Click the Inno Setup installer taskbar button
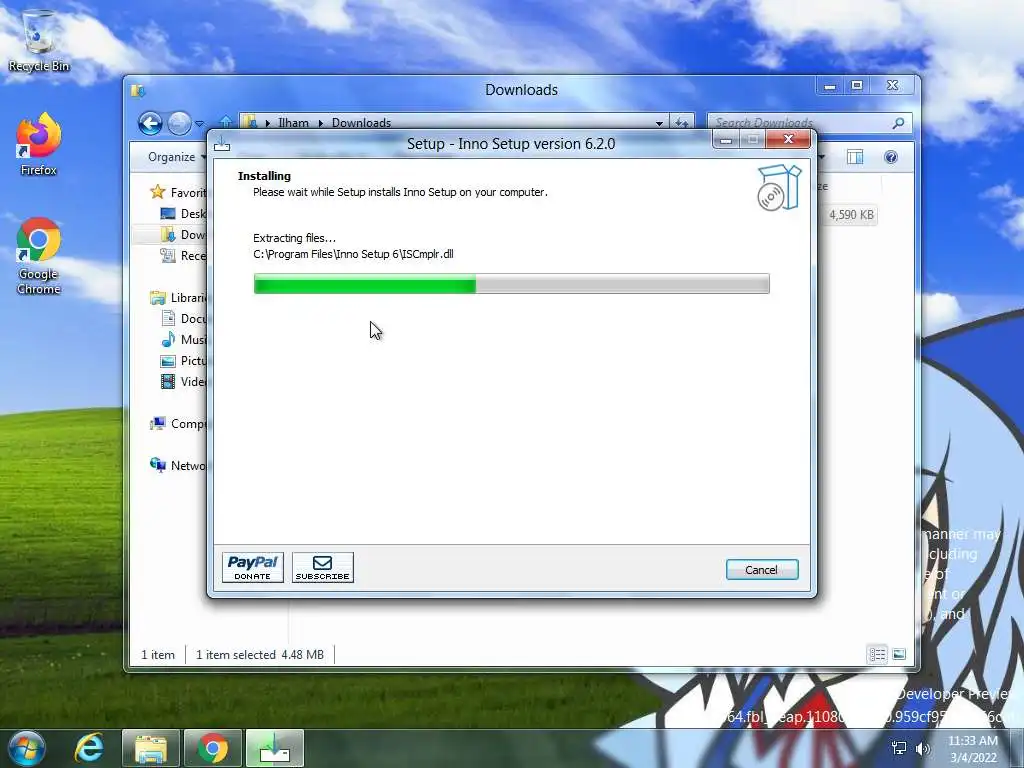 pyautogui.click(x=274, y=748)
